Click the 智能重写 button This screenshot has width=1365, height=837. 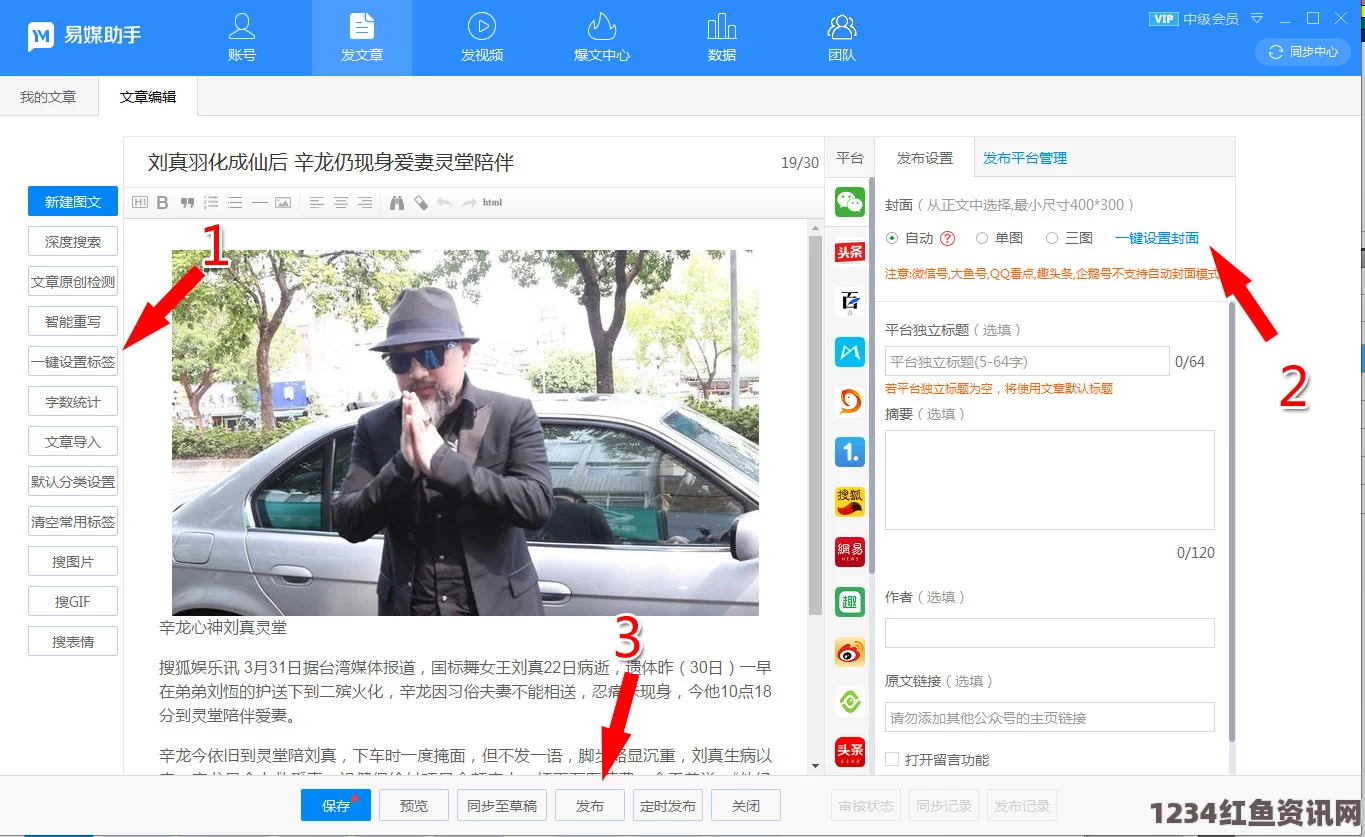[x=73, y=321]
